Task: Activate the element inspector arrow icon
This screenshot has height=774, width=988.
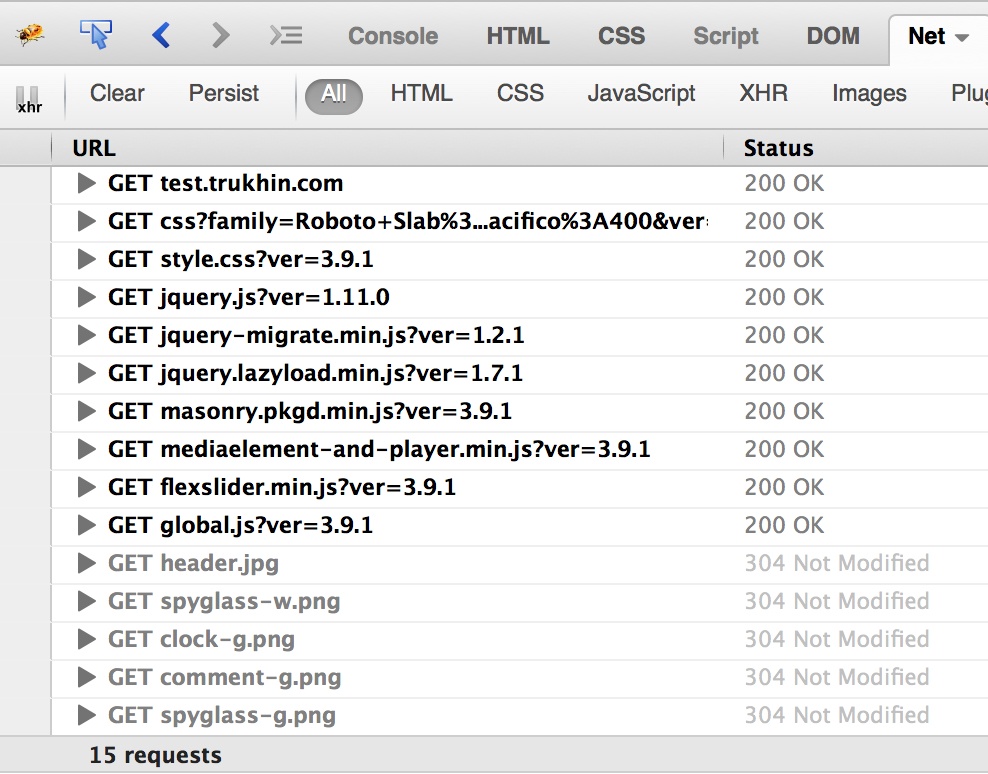Action: click(95, 36)
